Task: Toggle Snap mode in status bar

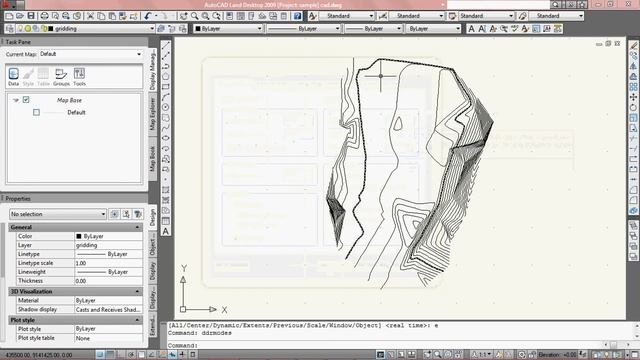Action: coord(100,355)
